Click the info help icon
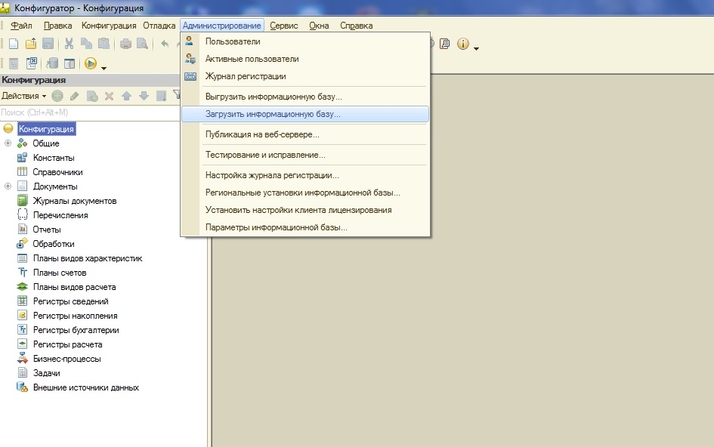 tap(463, 44)
